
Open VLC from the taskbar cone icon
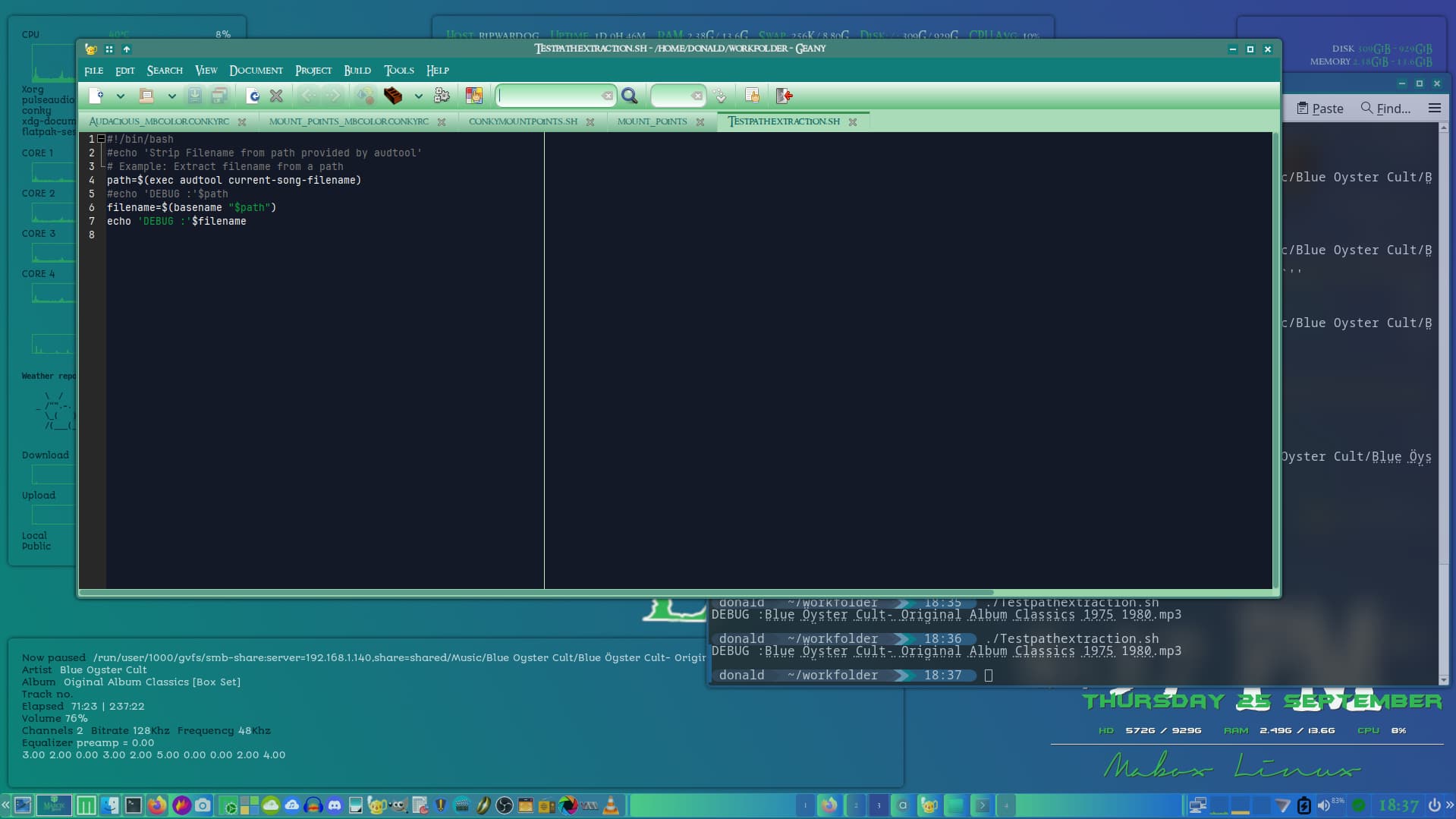(611, 805)
